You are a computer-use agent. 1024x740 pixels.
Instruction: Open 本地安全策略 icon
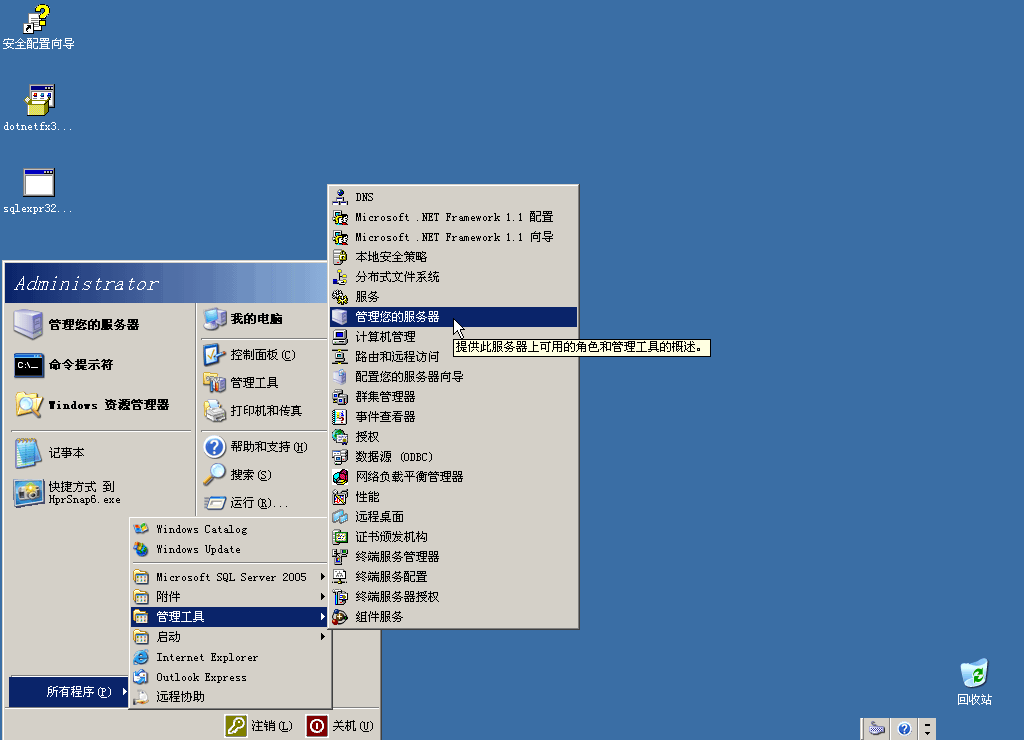click(x=340, y=257)
